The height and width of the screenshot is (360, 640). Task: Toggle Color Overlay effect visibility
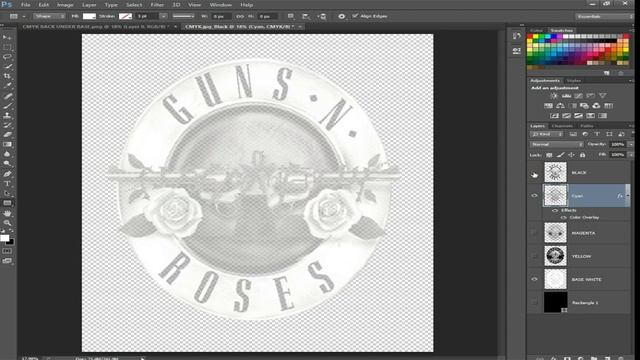pyautogui.click(x=563, y=218)
